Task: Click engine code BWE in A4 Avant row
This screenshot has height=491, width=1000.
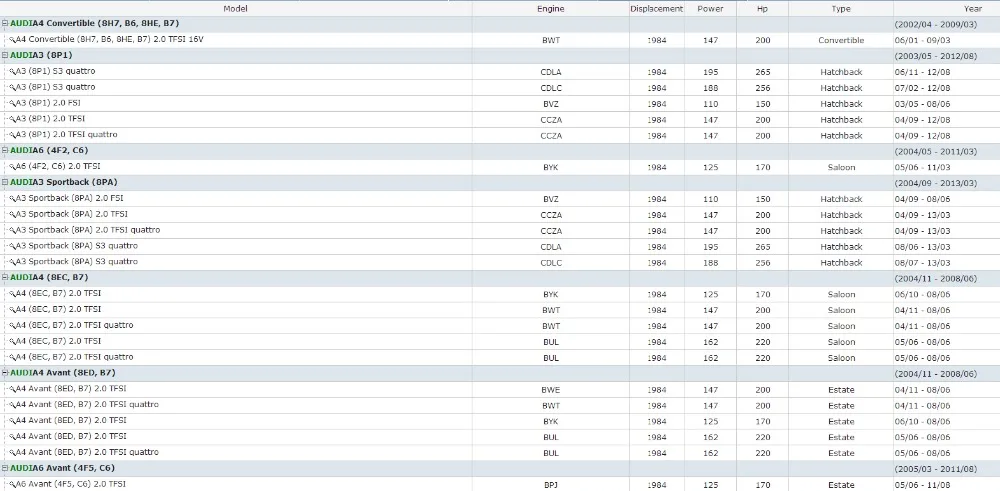Action: (x=550, y=390)
